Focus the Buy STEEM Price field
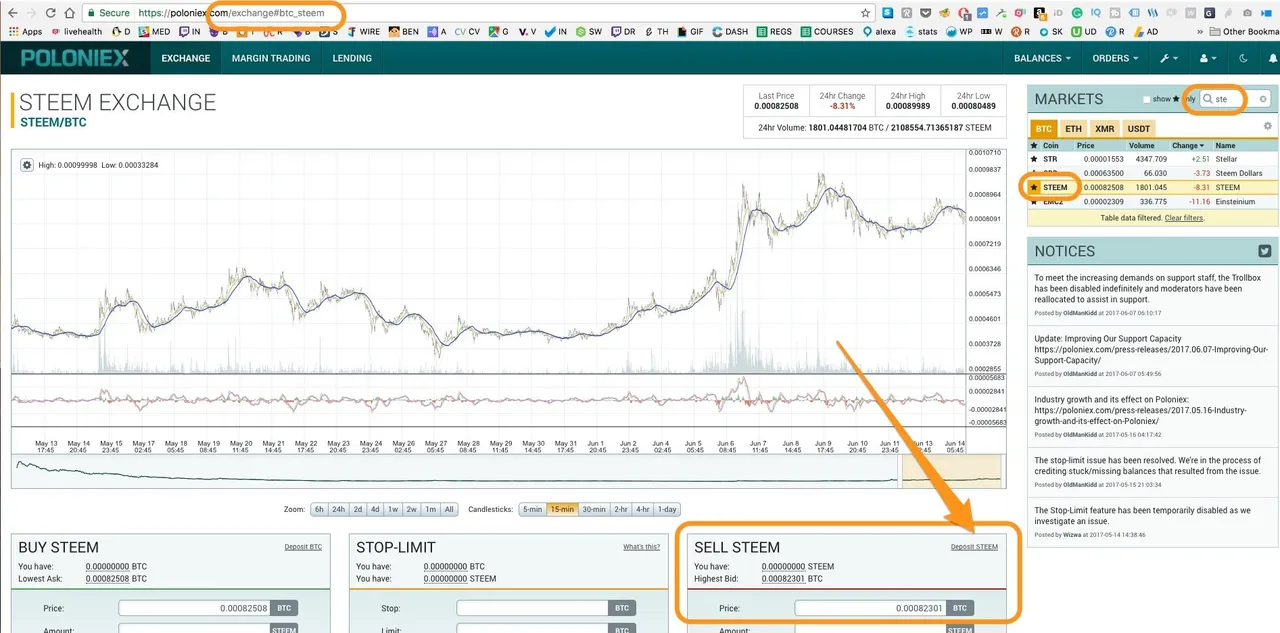 point(195,608)
